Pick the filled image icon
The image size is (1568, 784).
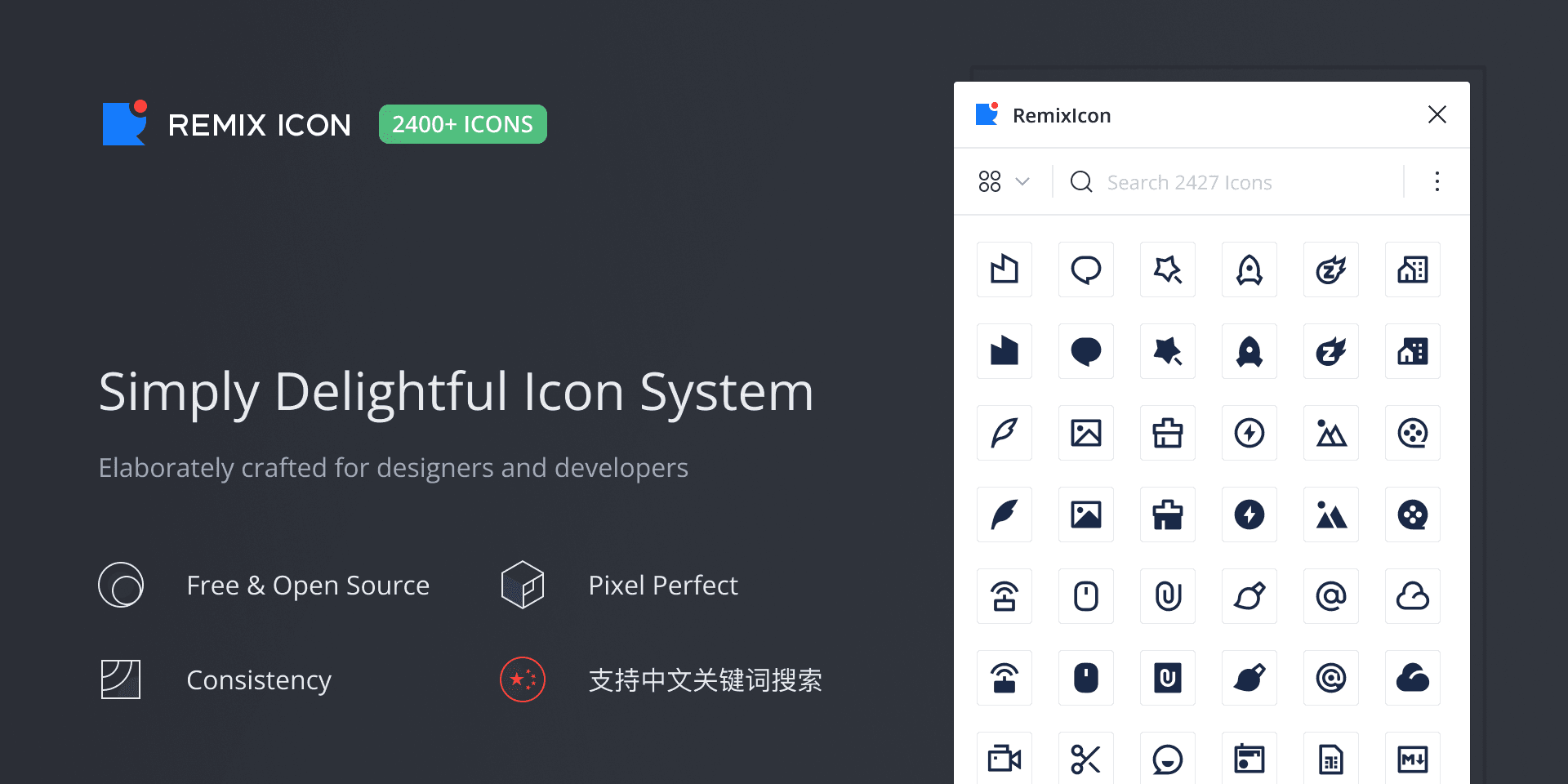(1086, 514)
